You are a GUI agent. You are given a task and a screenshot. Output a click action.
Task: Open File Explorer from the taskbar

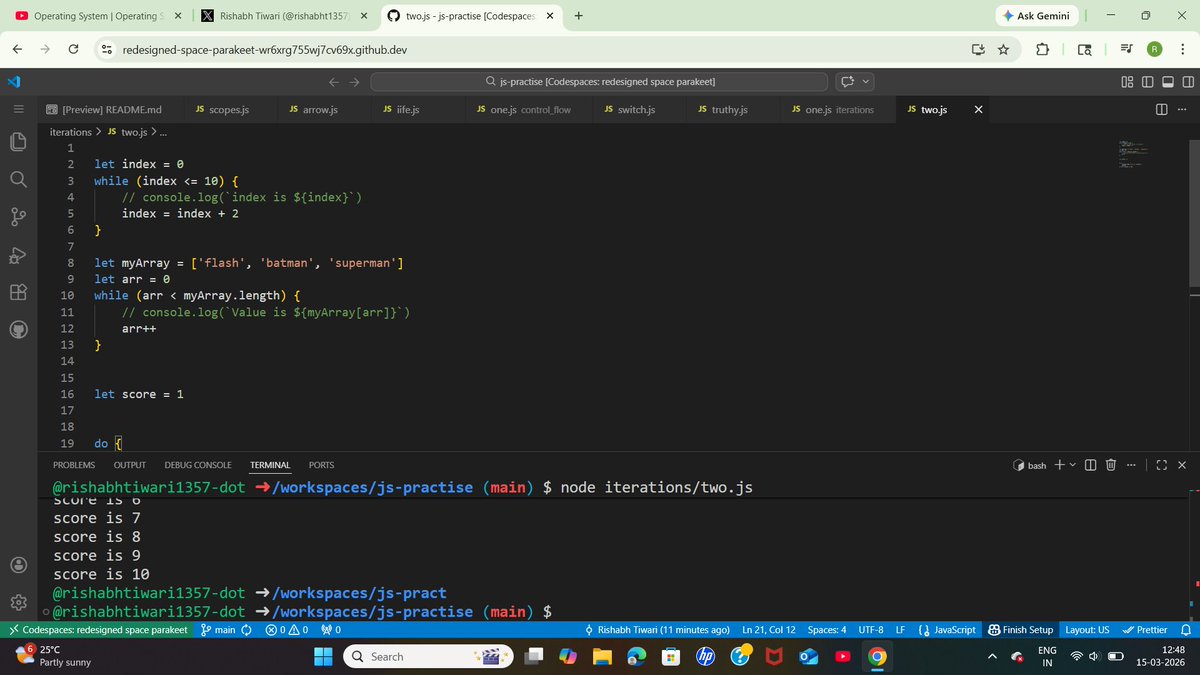601,657
